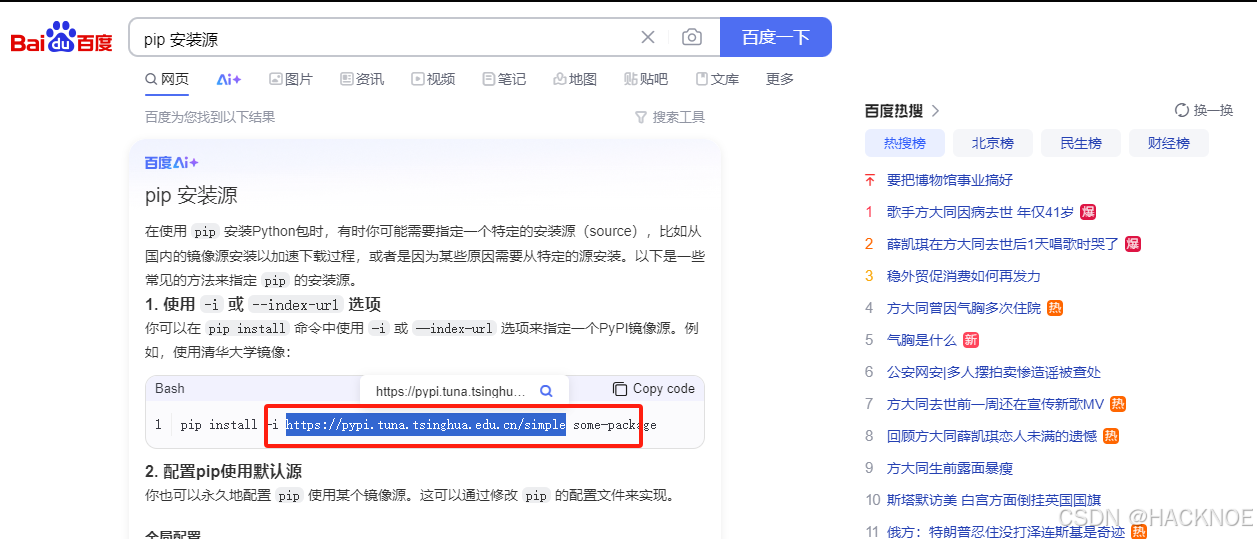Viewport: 1257px width, 539px height.
Task: Switch to the 图片 tab
Action: [x=291, y=79]
